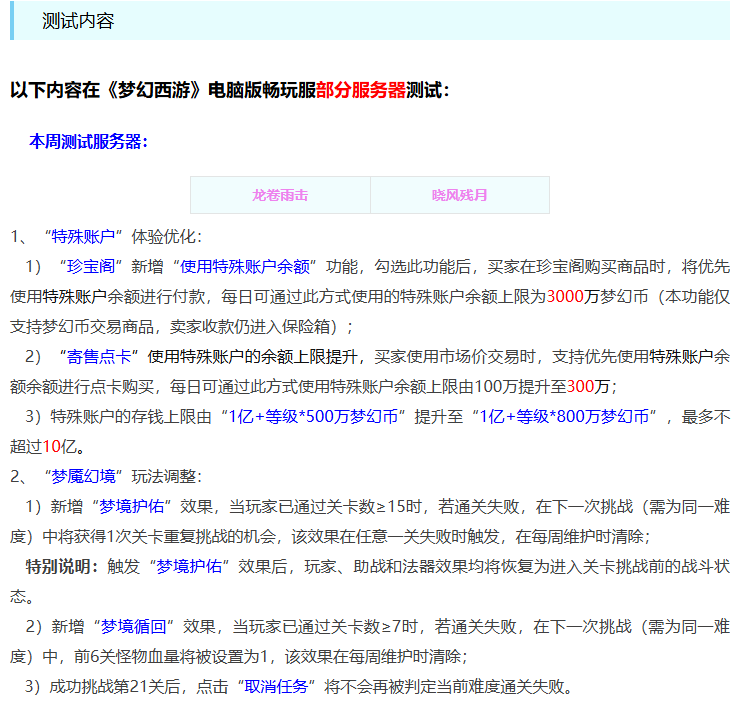Click the blue 1亿+等级*800万梦幻币 formula

click(564, 416)
